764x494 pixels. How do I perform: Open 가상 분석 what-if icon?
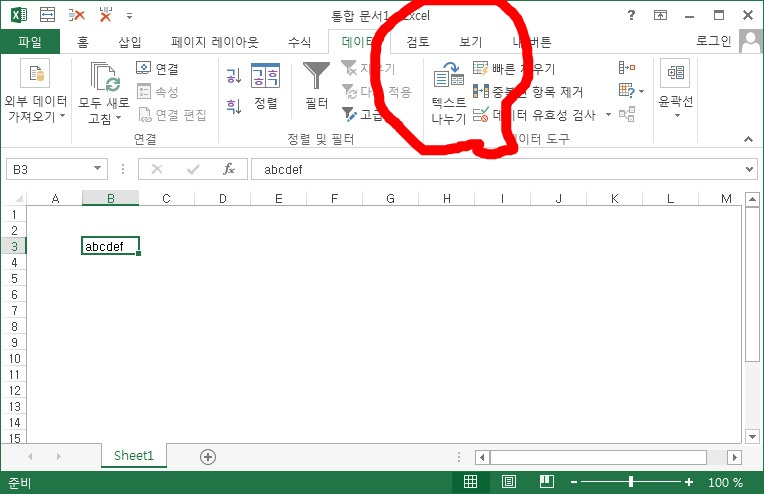pyautogui.click(x=627, y=91)
